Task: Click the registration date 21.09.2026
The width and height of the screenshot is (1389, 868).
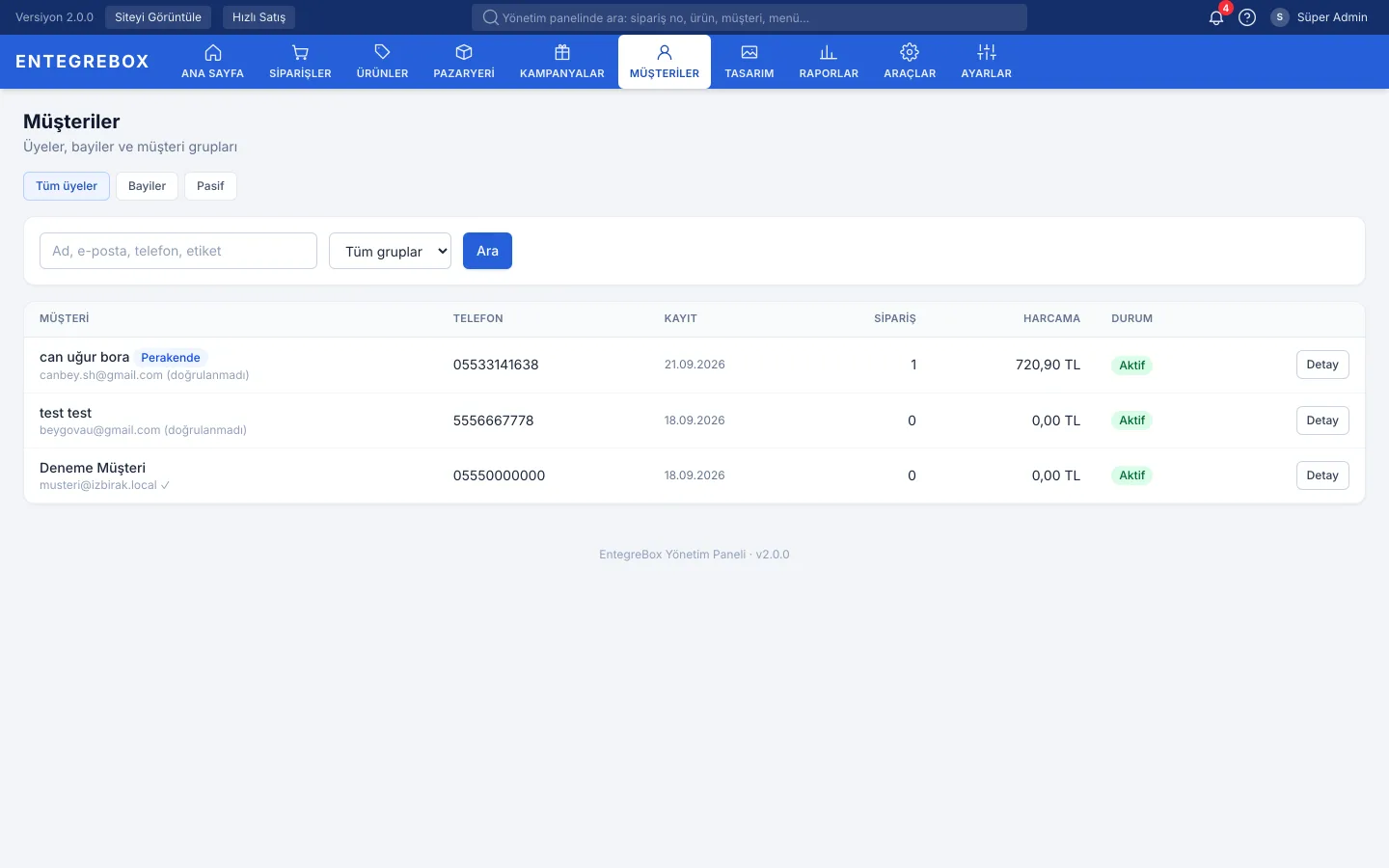Action: point(694,365)
